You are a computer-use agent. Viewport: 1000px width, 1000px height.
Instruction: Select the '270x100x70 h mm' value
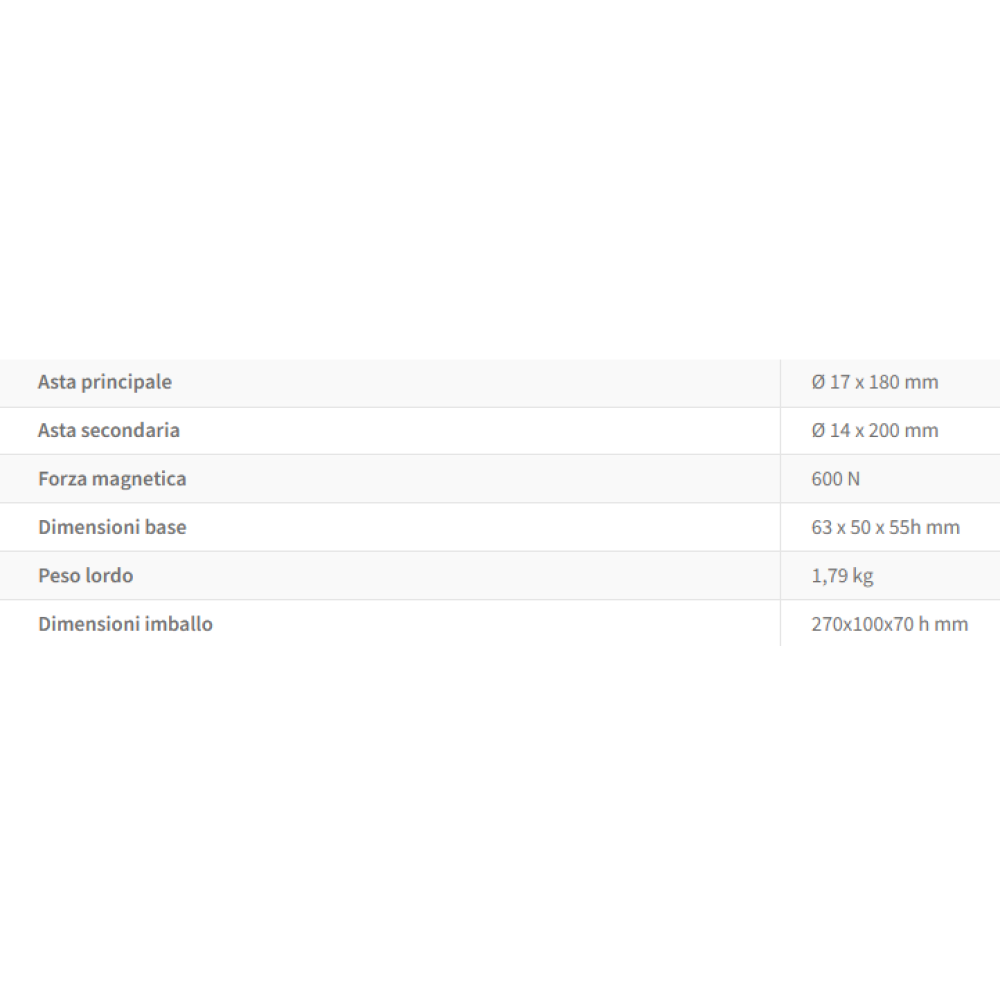(889, 625)
